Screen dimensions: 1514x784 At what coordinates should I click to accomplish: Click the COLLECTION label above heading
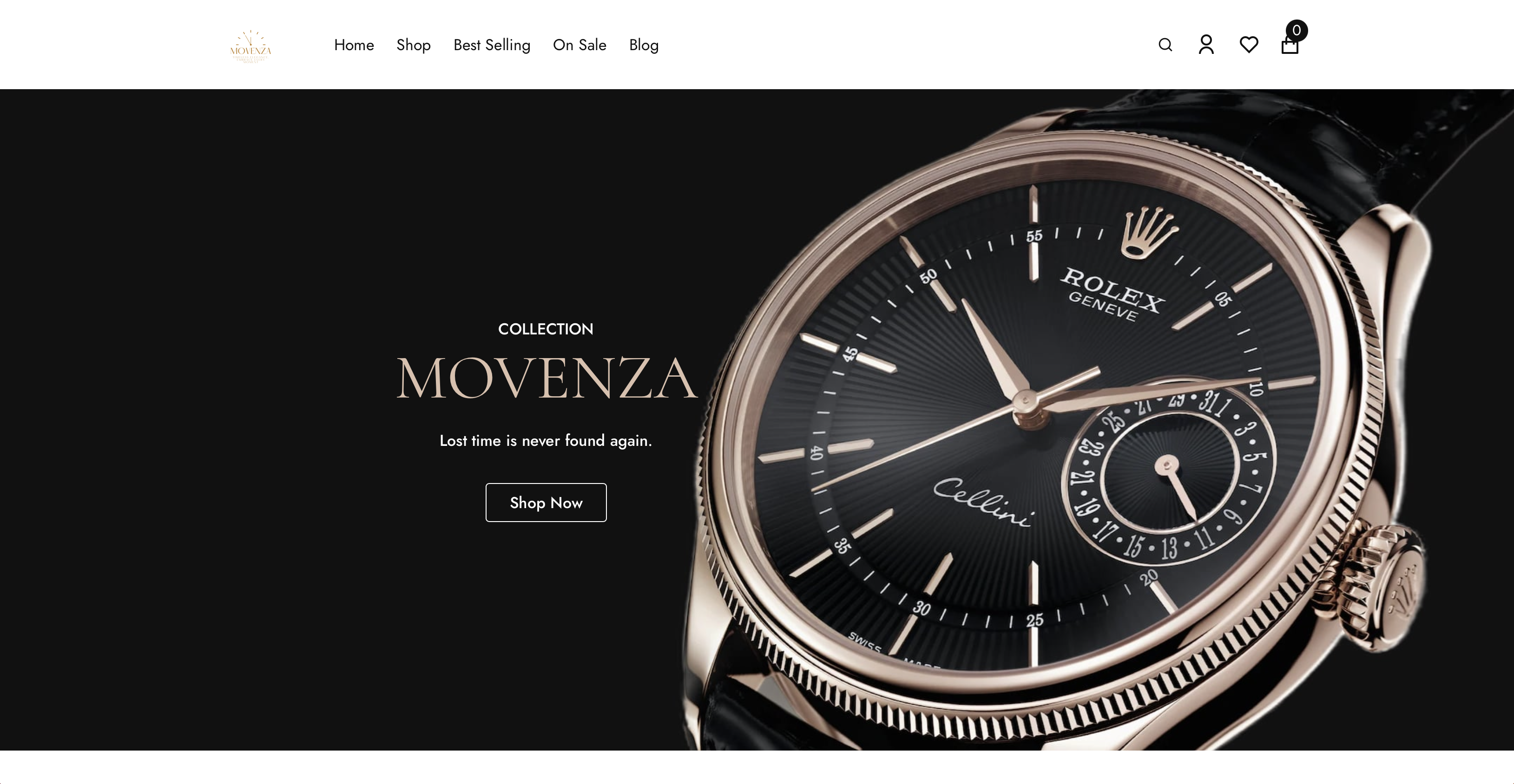(x=546, y=329)
